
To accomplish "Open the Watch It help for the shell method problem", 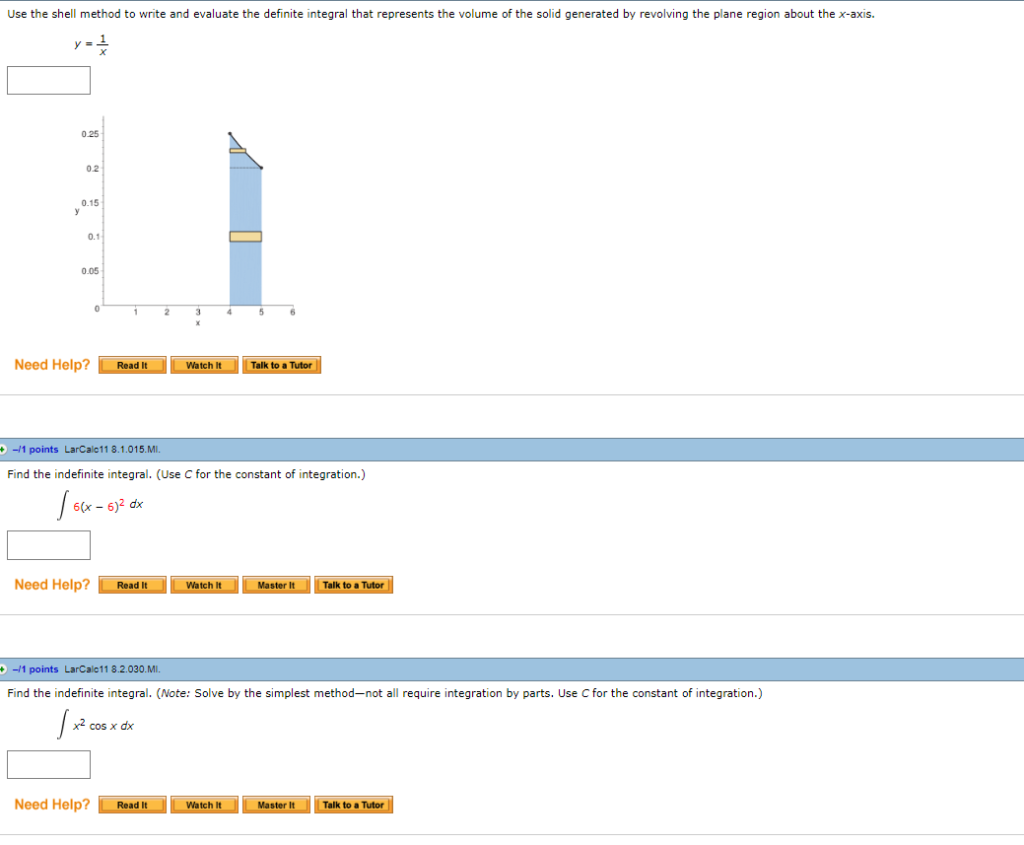I will 203,365.
